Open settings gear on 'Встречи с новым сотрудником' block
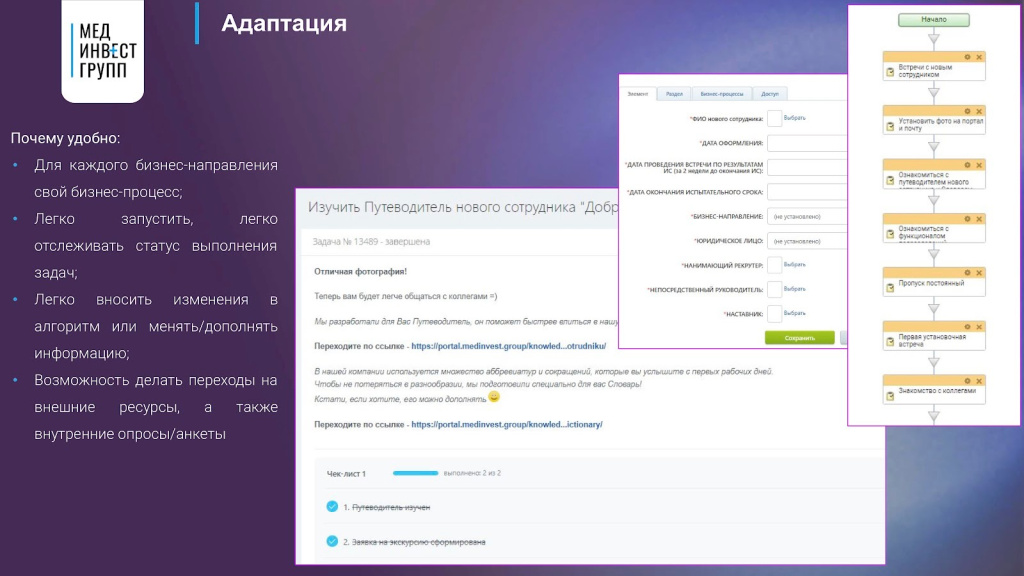The width and height of the screenshot is (1024, 576). [x=967, y=57]
